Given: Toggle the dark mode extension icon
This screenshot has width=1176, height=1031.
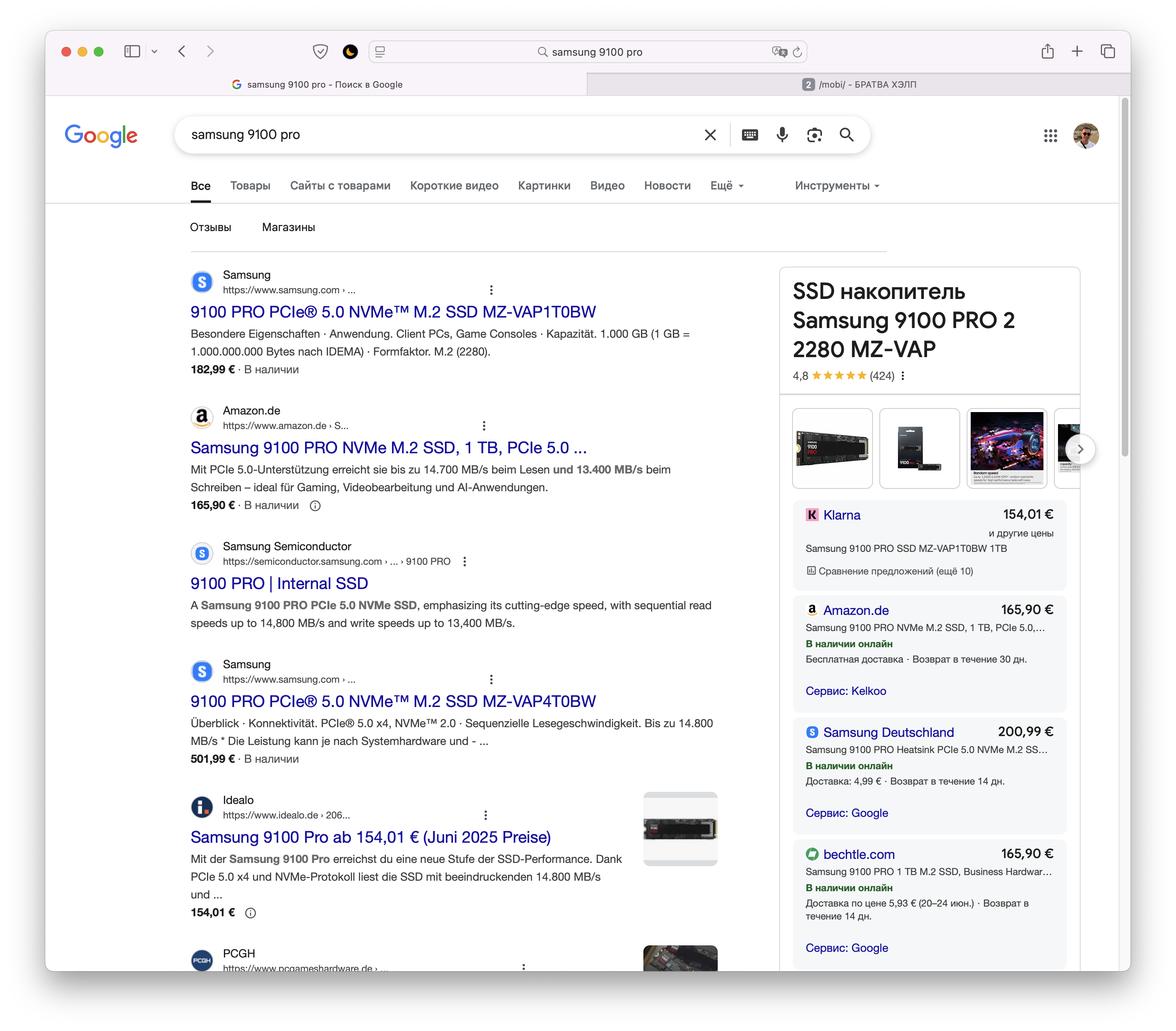Looking at the screenshot, I should pos(350,52).
